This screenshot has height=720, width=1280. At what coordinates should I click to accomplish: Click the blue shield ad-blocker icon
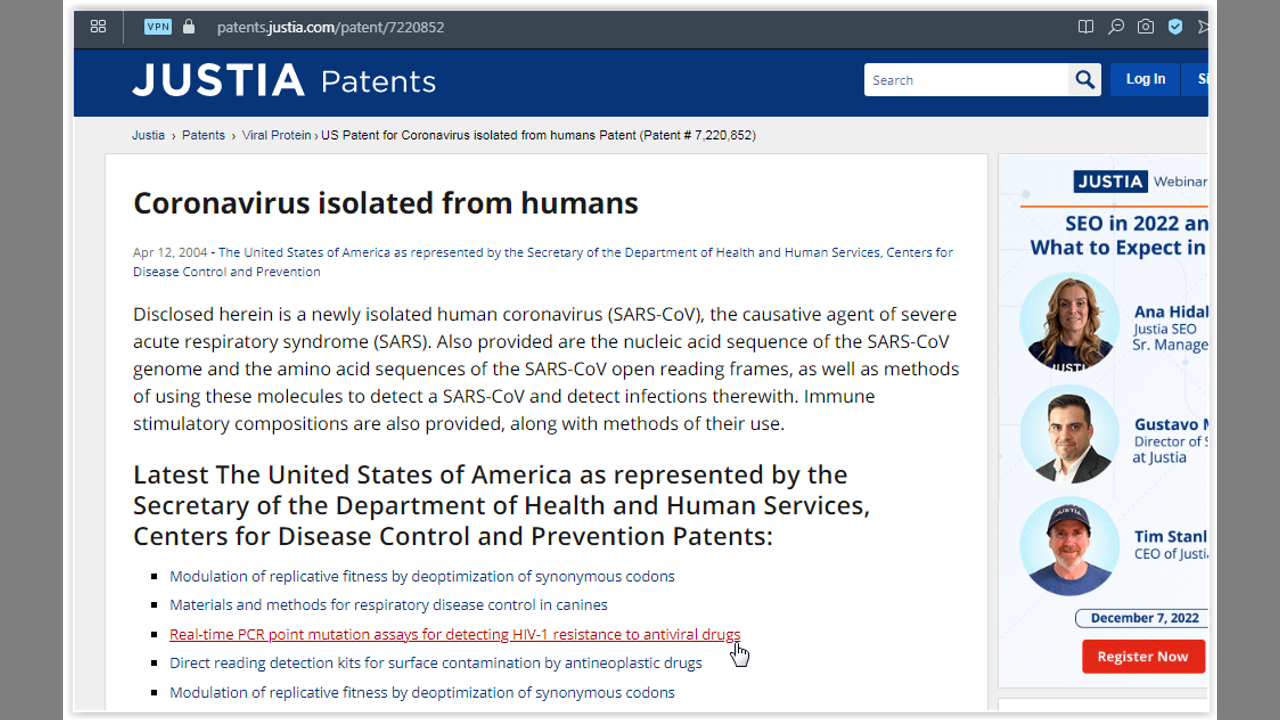point(1176,27)
